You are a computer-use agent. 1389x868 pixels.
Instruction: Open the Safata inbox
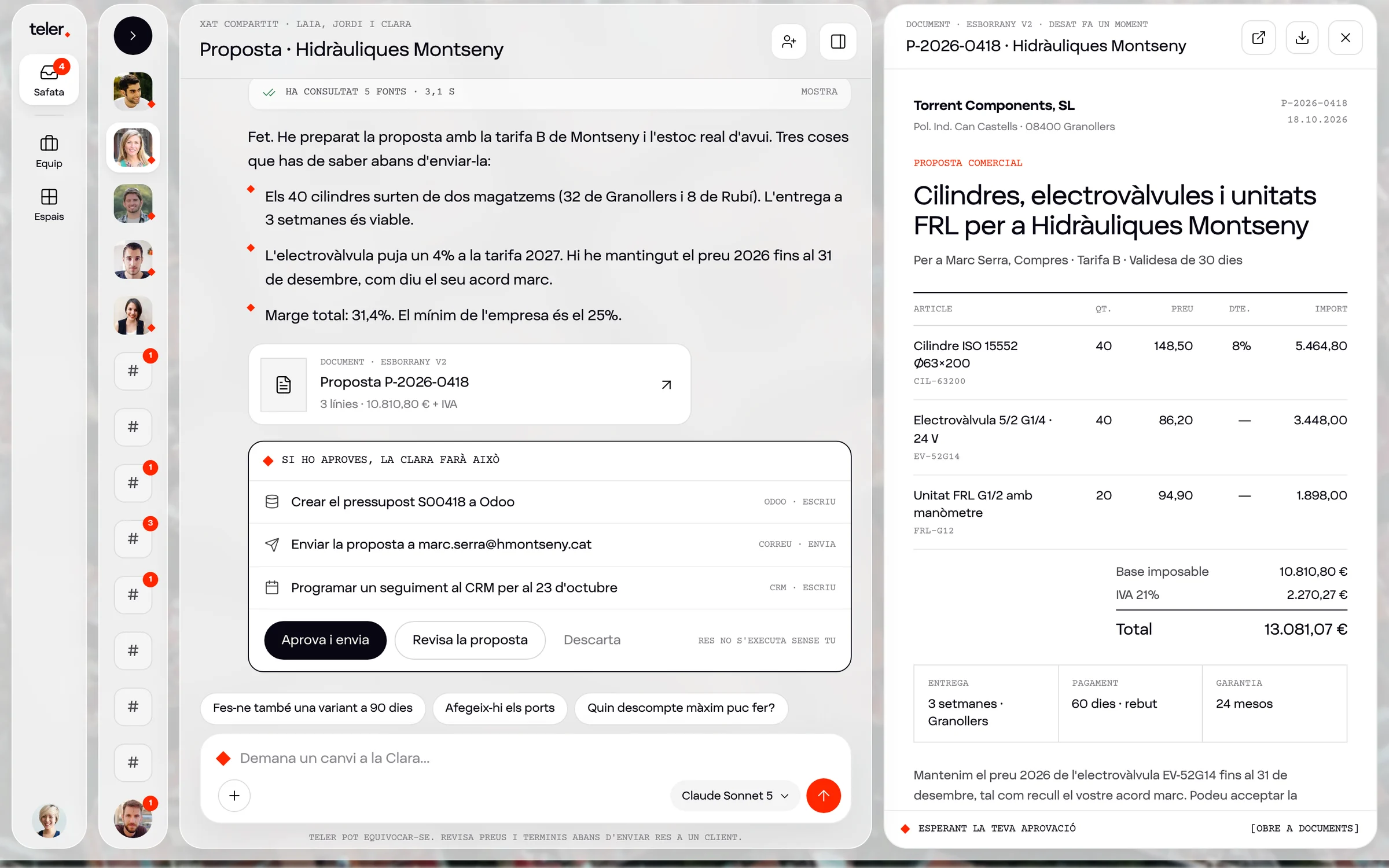[x=49, y=80]
